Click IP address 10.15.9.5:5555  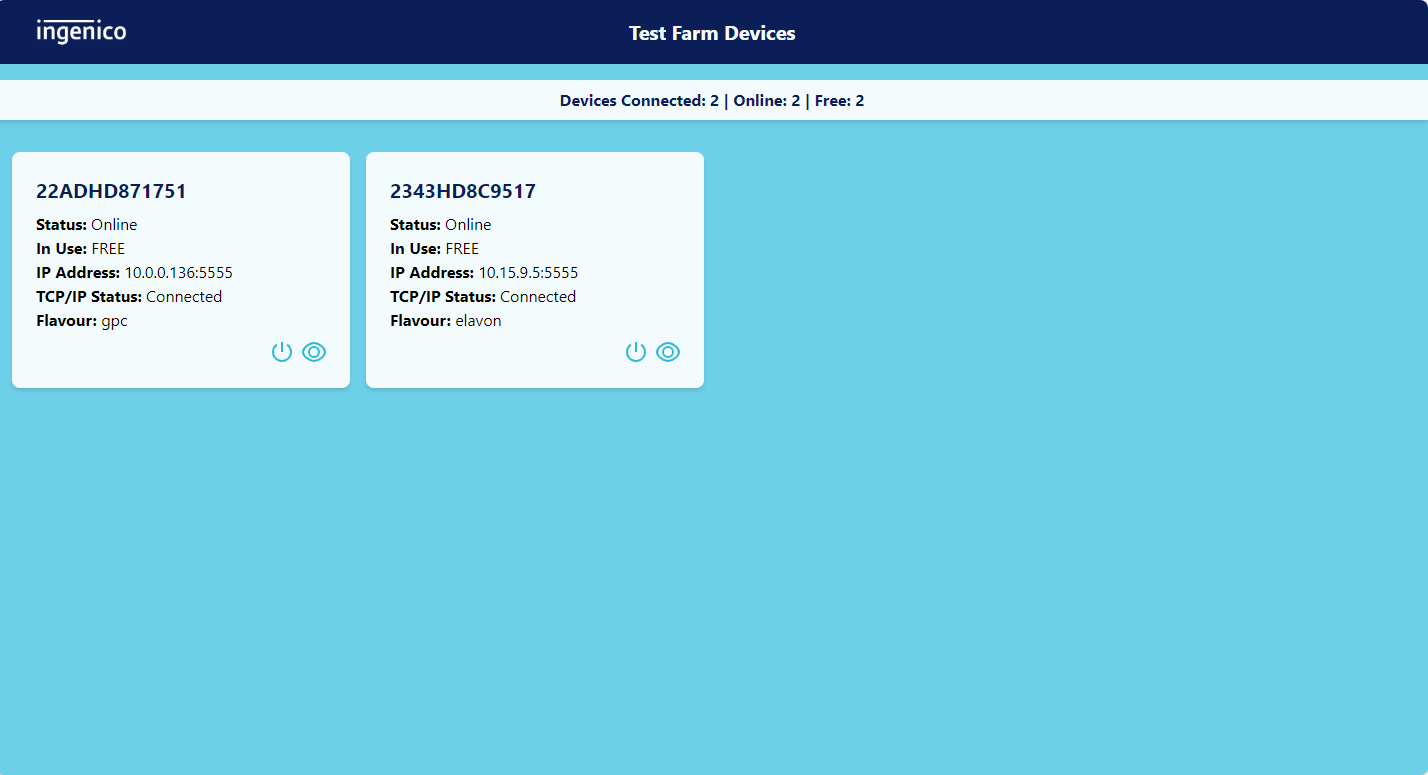528,273
